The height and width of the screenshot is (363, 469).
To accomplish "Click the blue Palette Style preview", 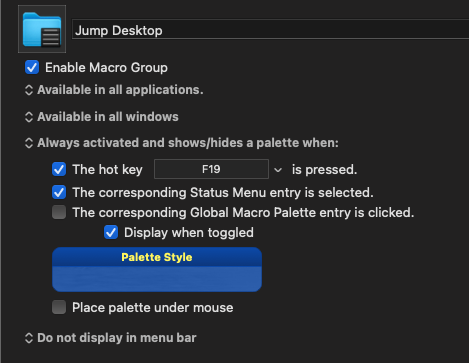I will click(x=157, y=270).
